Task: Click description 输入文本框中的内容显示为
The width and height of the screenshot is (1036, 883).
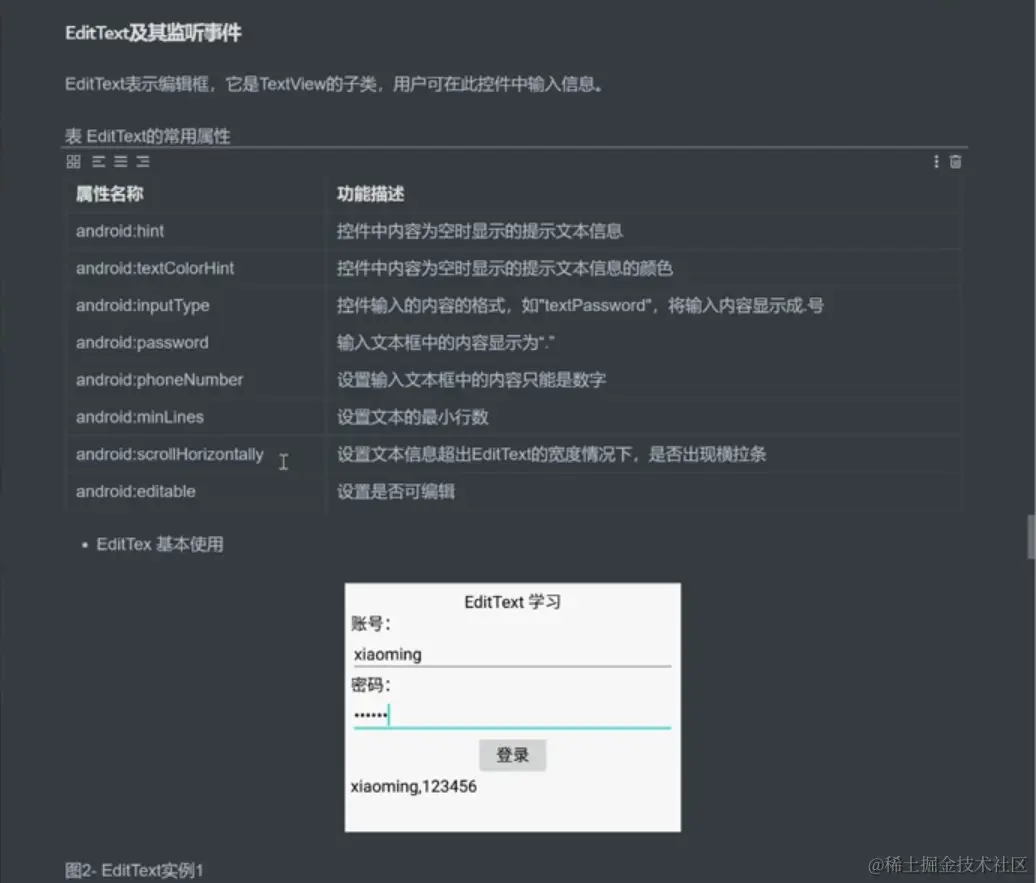Action: pos(445,342)
